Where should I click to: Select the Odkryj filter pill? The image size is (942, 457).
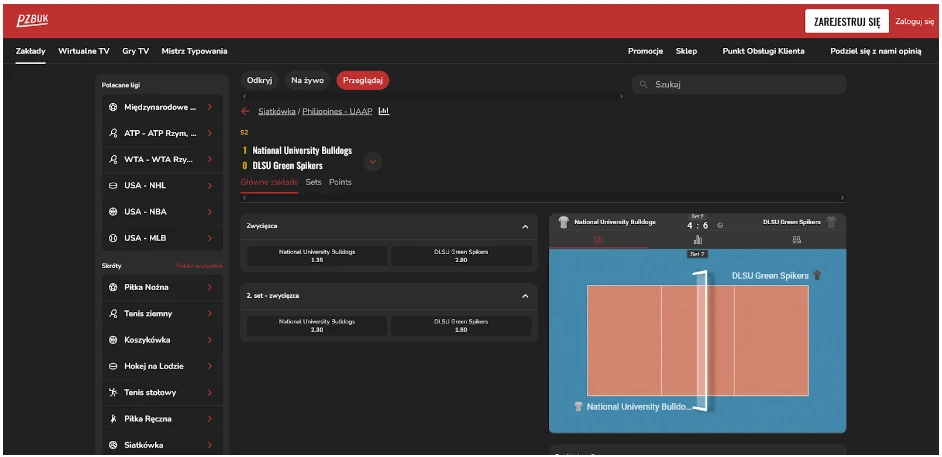pos(260,80)
